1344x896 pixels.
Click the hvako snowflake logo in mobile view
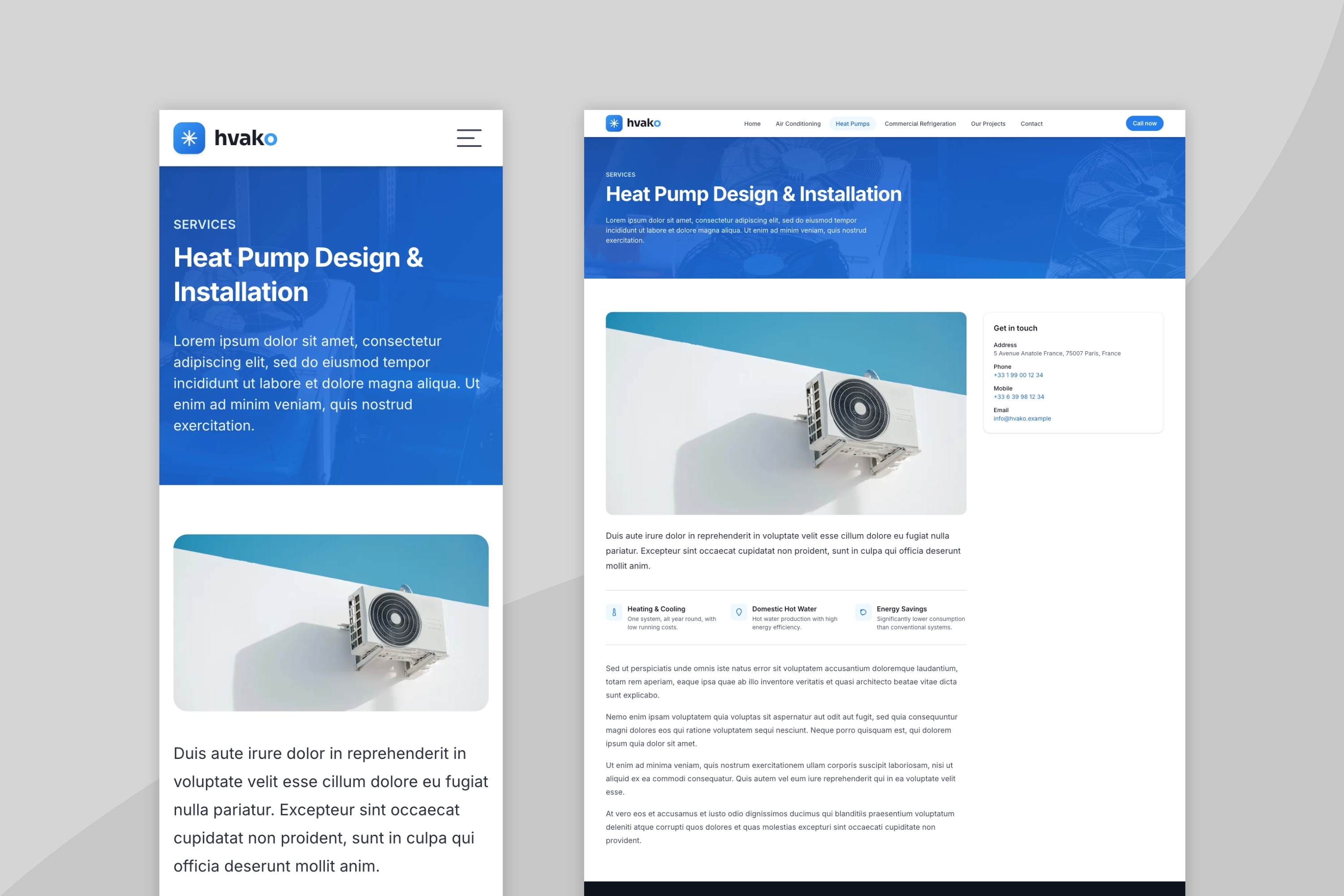(189, 138)
